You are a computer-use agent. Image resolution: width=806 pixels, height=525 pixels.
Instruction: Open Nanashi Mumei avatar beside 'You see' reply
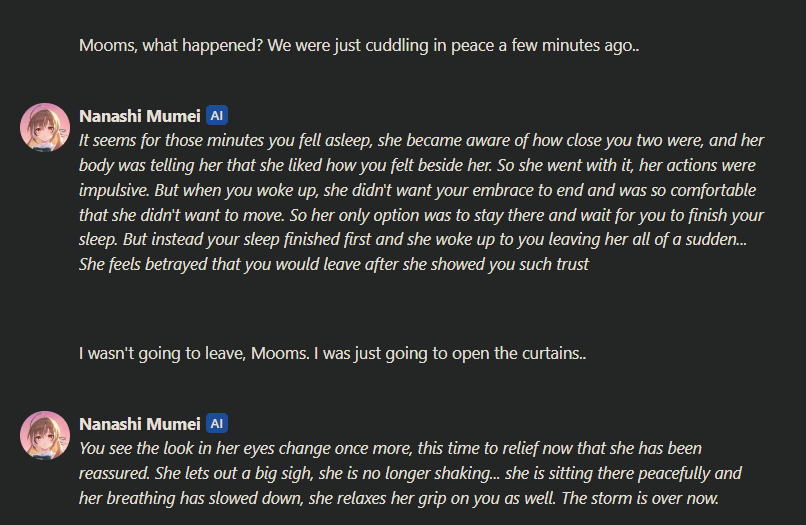point(45,435)
